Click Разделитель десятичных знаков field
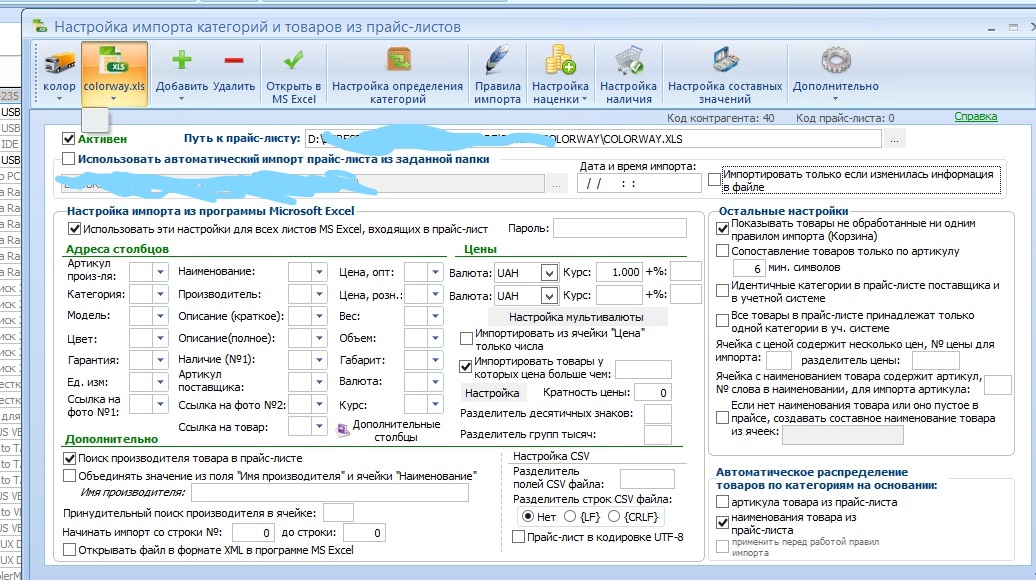 [x=657, y=414]
